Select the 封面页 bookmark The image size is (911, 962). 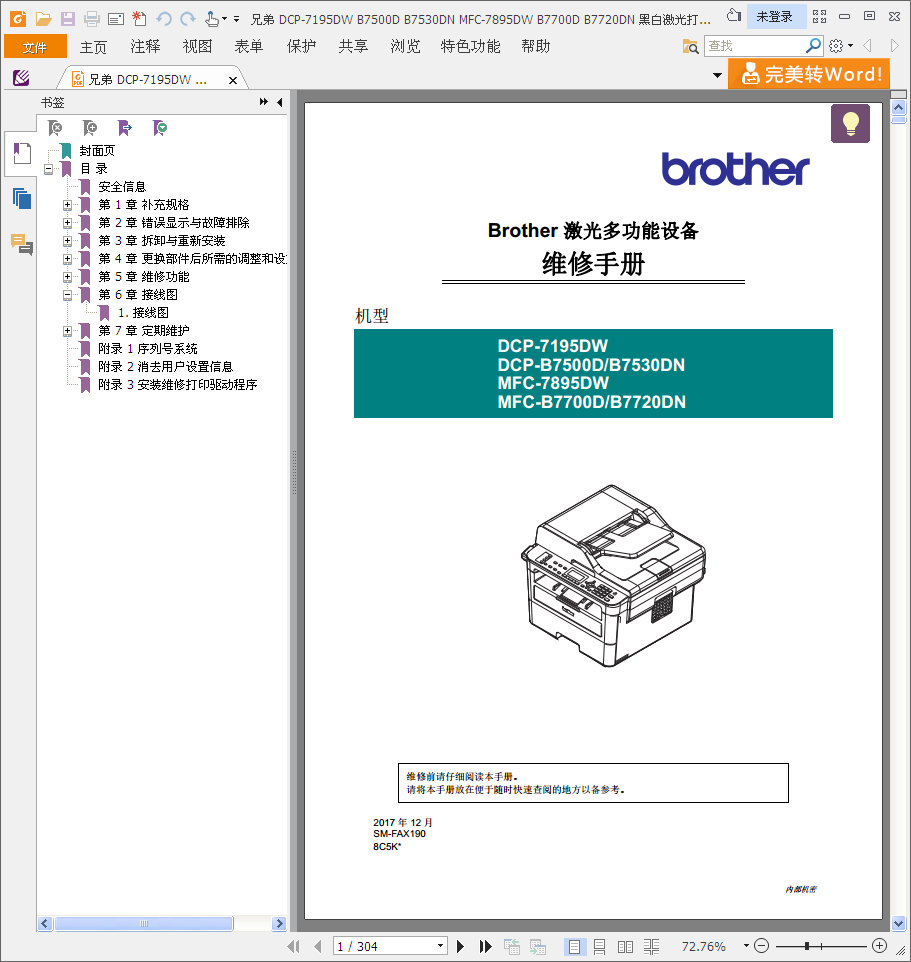click(x=97, y=151)
